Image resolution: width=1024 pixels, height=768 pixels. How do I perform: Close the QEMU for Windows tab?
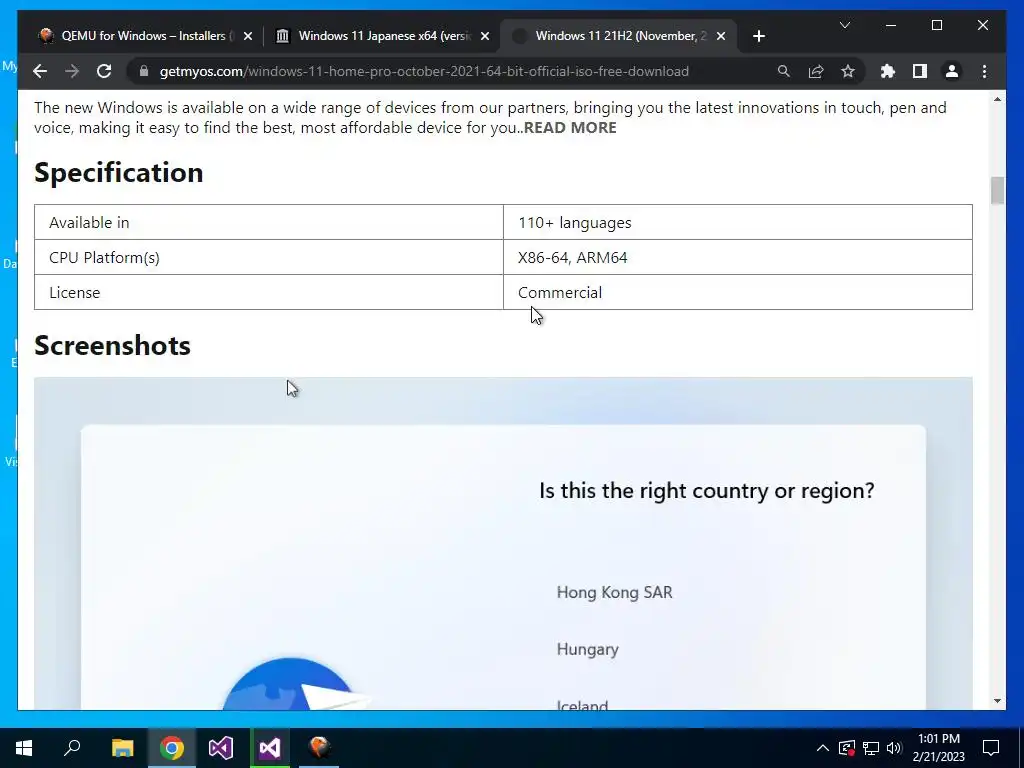click(248, 36)
